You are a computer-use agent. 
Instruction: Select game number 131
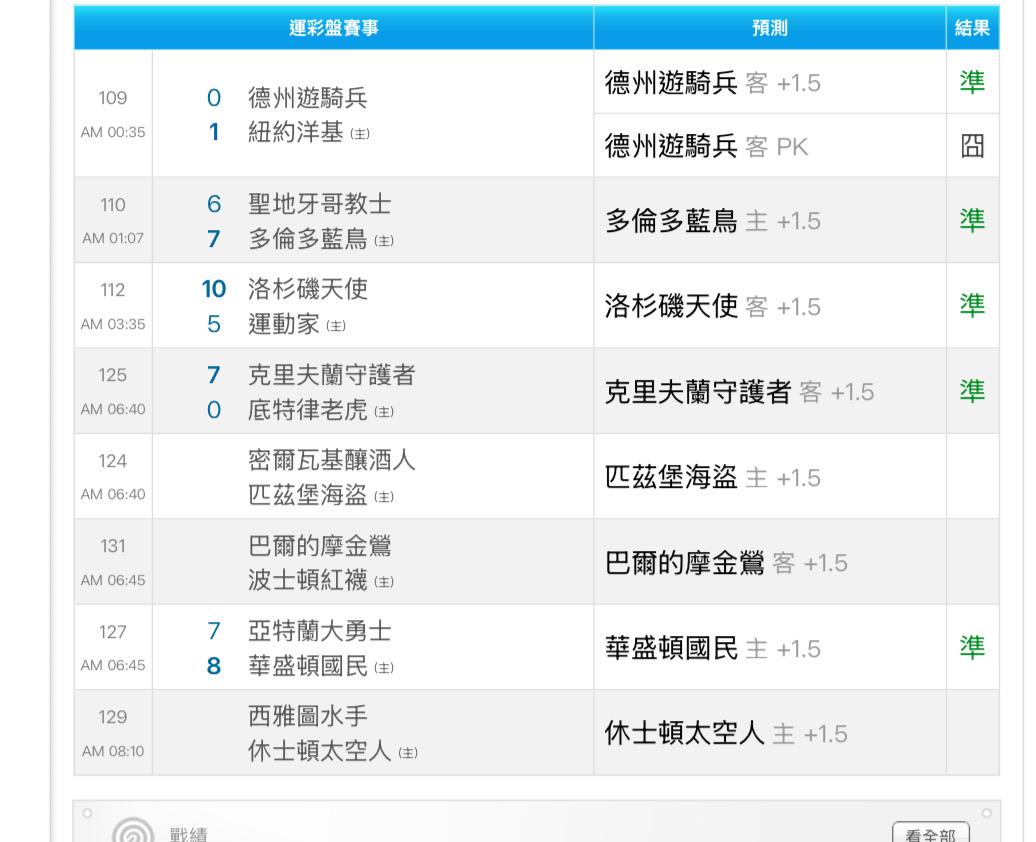click(113, 546)
